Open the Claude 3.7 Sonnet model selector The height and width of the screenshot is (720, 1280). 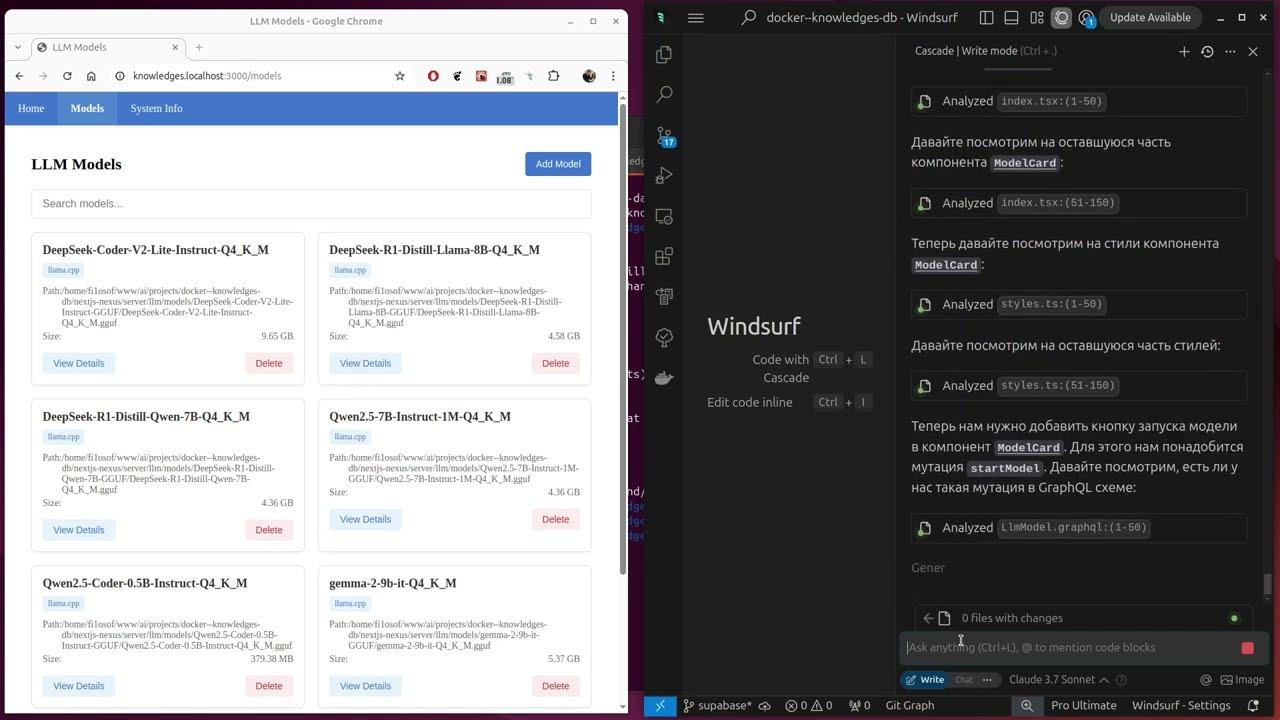click(1058, 680)
